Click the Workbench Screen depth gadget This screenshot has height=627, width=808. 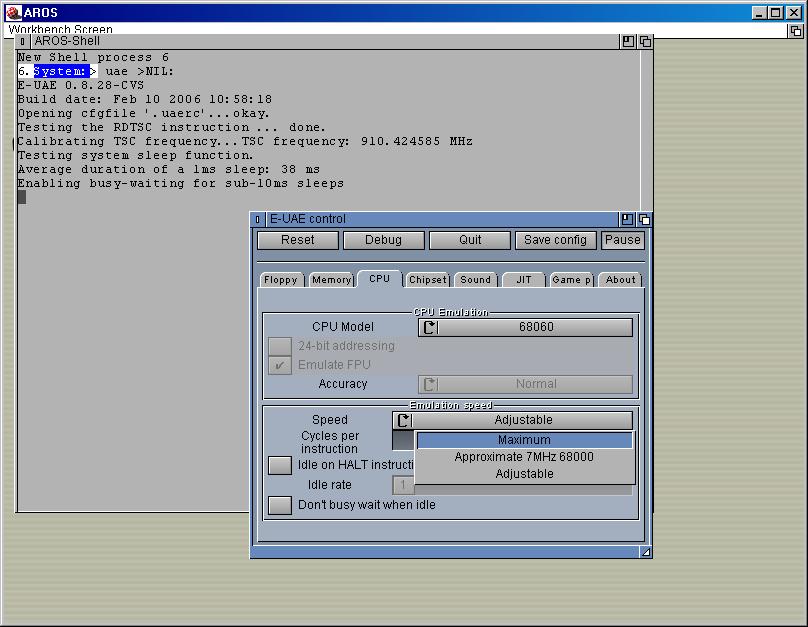point(796,31)
